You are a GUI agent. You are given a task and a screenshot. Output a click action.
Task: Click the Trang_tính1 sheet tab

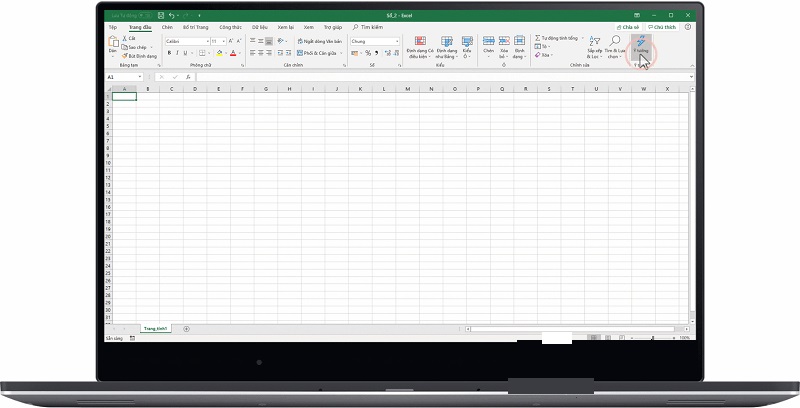click(156, 328)
